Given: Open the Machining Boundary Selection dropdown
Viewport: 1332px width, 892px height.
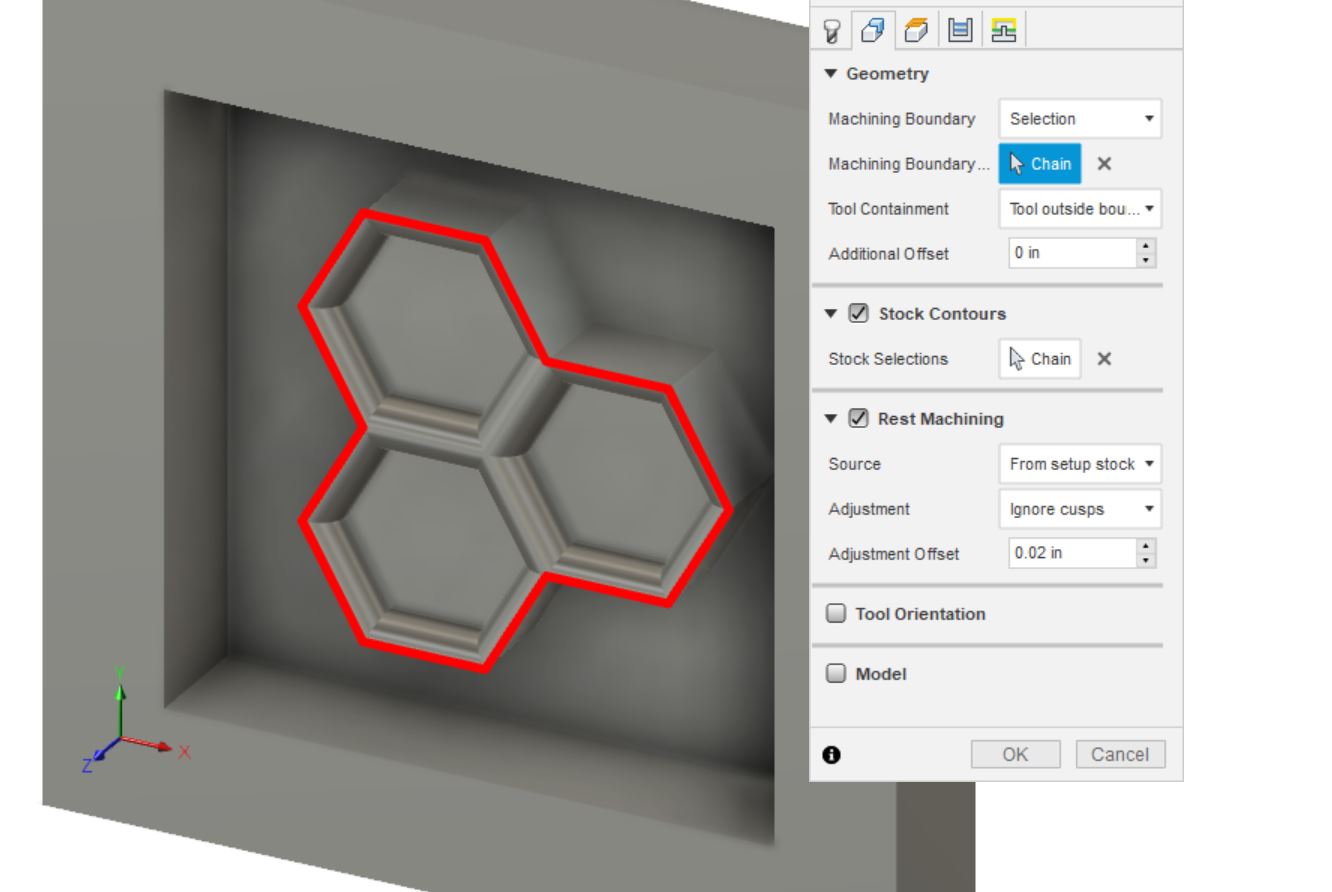Looking at the screenshot, I should (1080, 119).
